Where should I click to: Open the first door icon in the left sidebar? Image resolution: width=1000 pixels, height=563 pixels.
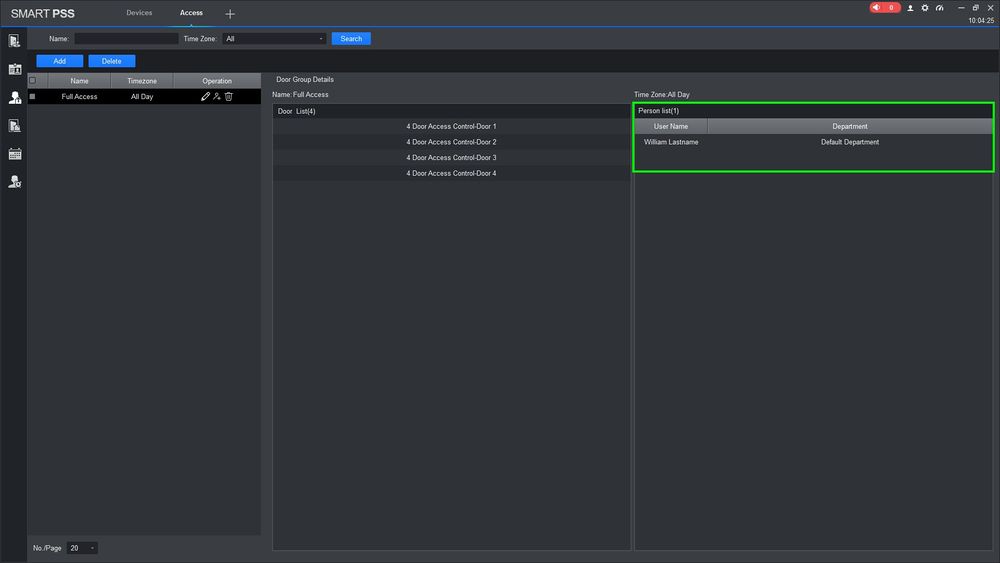coord(15,41)
